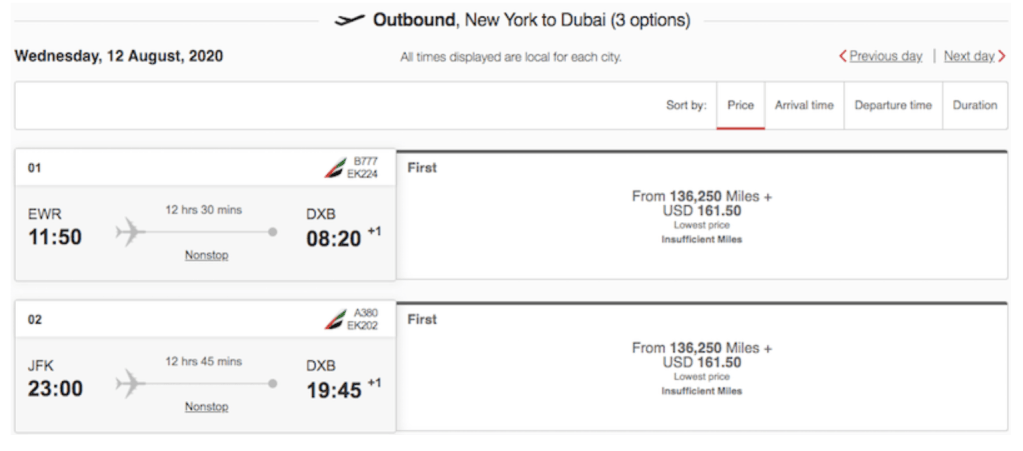Go to the Next day link
This screenshot has height=451, width=1023.
coord(969,56)
